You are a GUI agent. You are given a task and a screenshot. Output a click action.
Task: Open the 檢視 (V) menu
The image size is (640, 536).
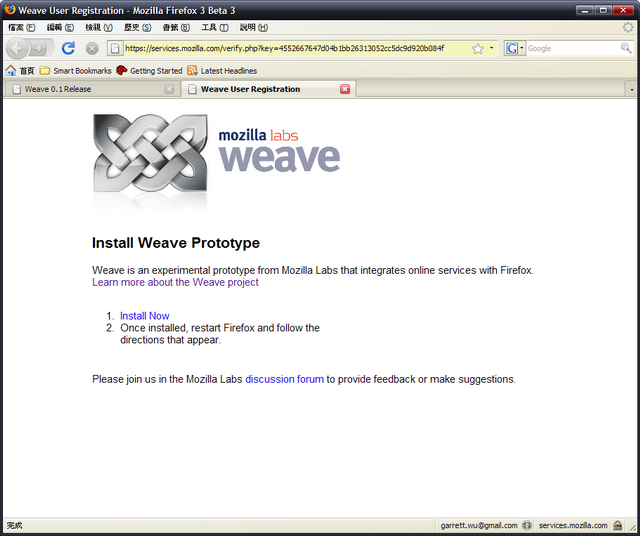tap(99, 27)
